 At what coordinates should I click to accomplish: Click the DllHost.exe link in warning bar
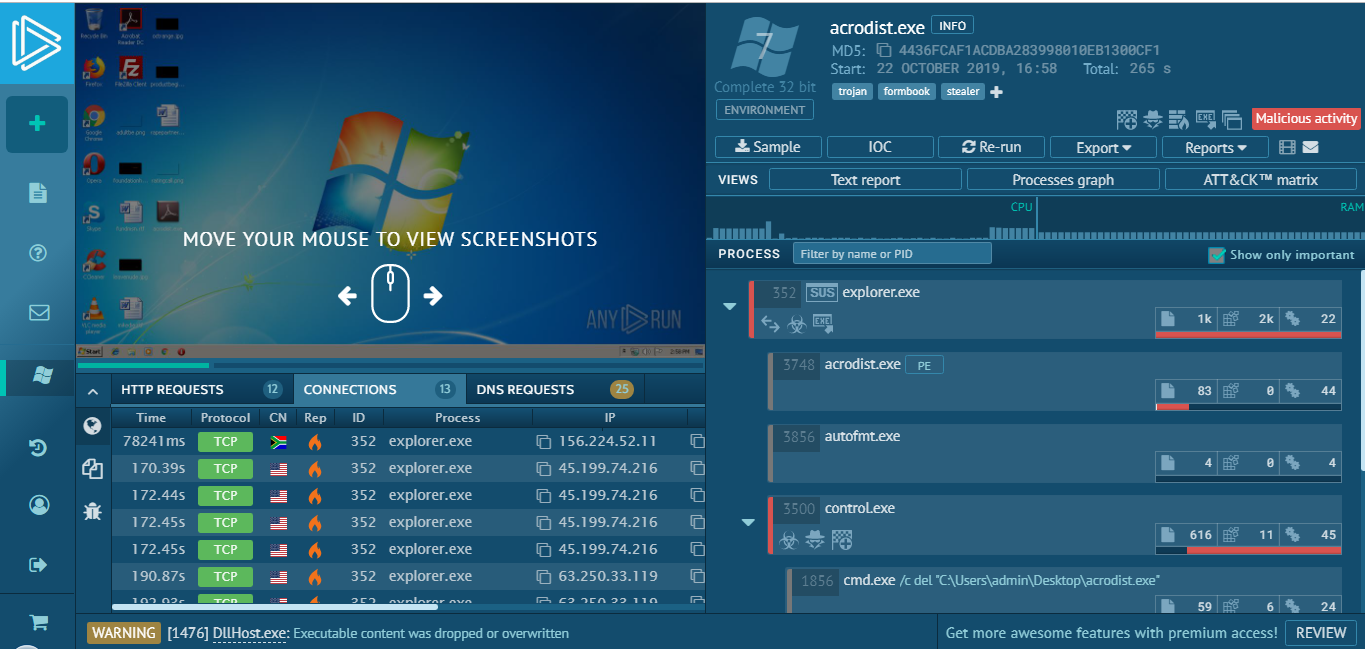[250, 633]
